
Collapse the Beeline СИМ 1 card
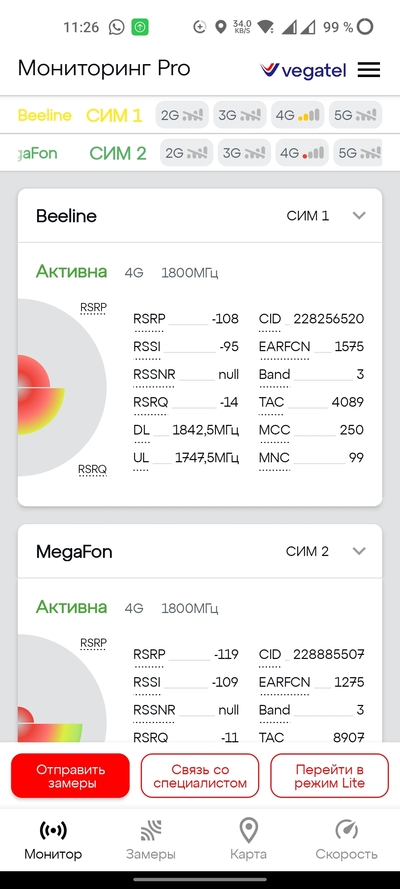359,215
